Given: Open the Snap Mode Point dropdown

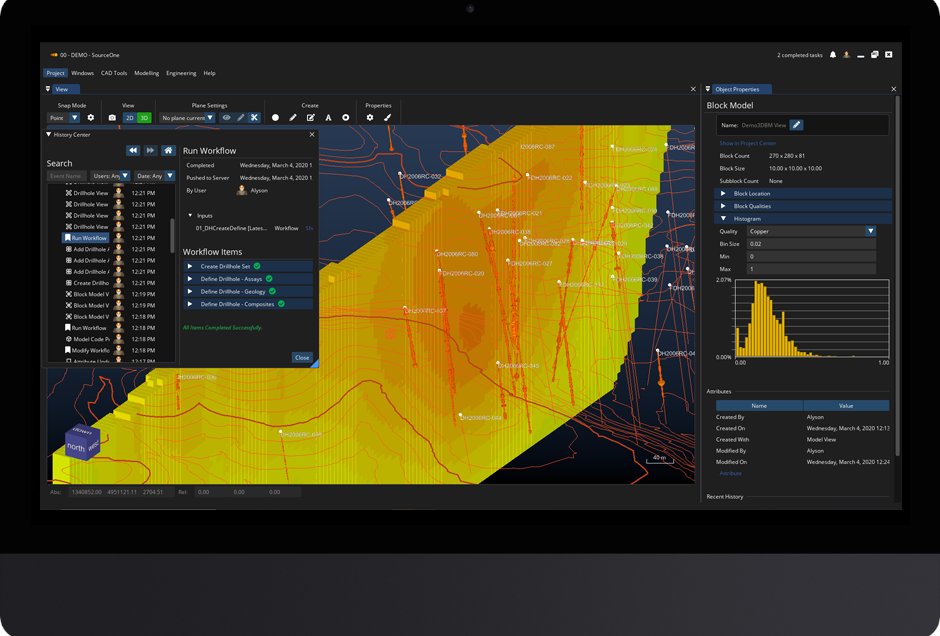Looking at the screenshot, I should 63,117.
